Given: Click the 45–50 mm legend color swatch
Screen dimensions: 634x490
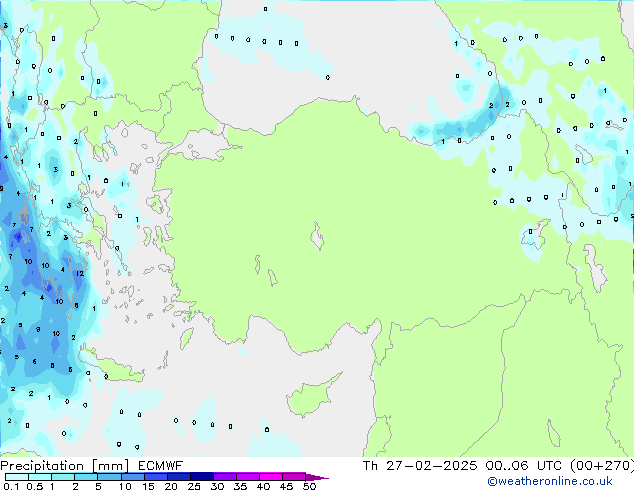Looking at the screenshot, I should [294, 477].
